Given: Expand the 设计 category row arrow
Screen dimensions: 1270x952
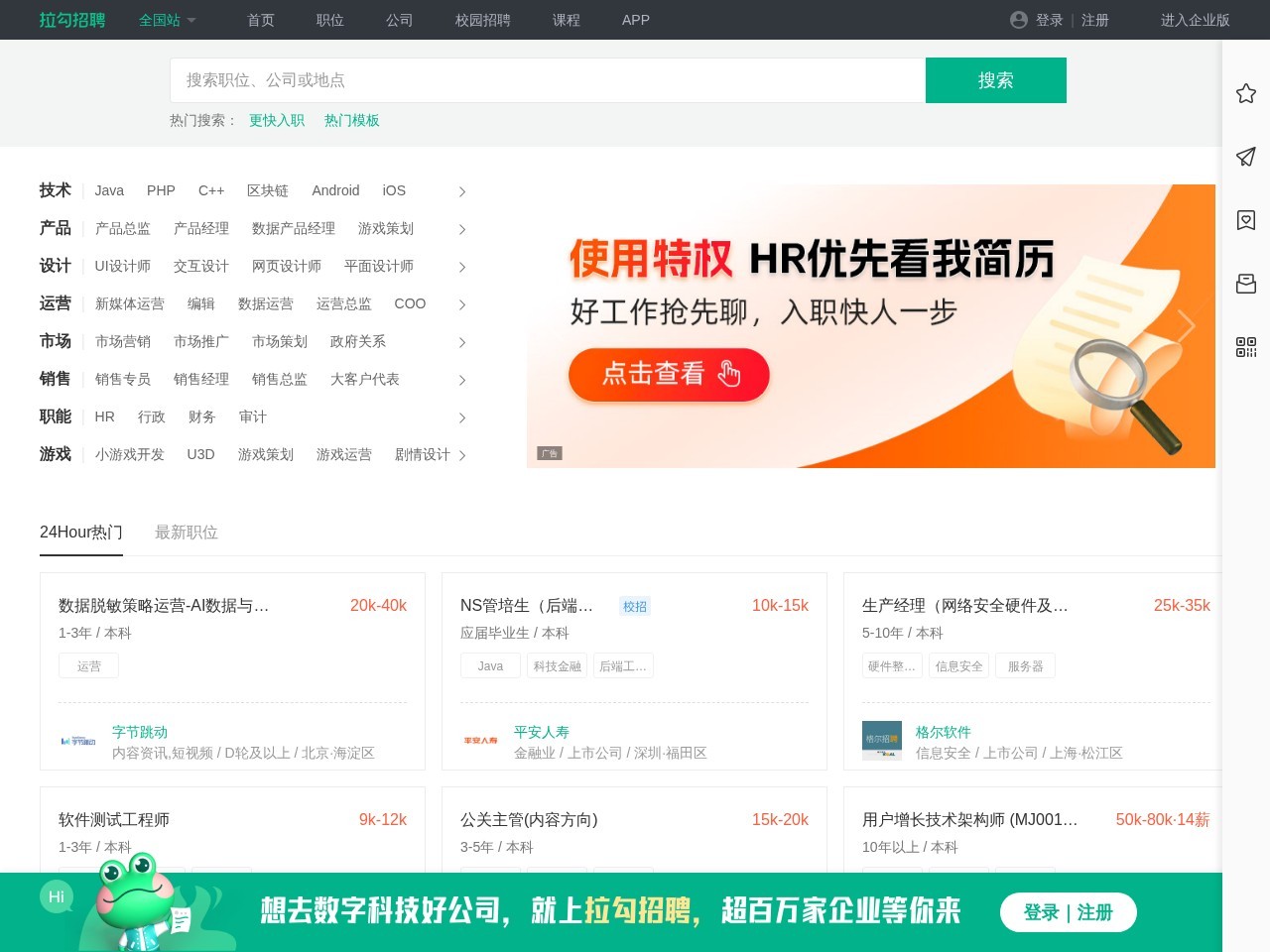Looking at the screenshot, I should click(461, 267).
